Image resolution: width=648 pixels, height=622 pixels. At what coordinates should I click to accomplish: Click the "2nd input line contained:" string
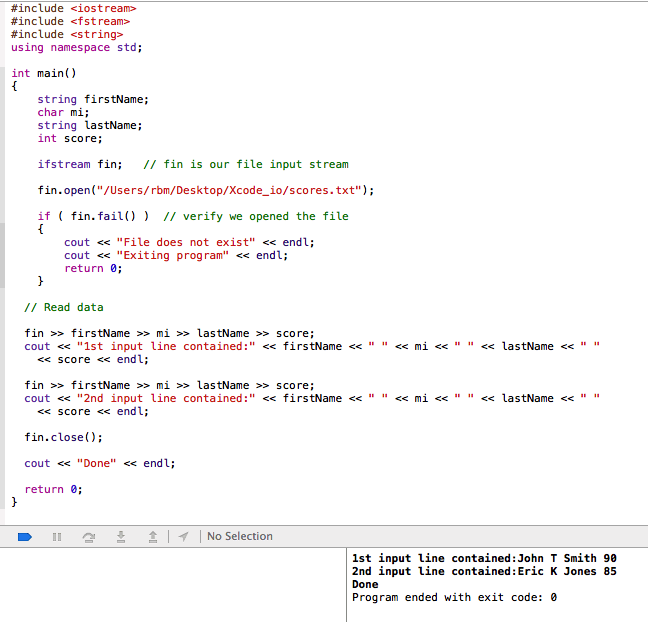[166, 398]
